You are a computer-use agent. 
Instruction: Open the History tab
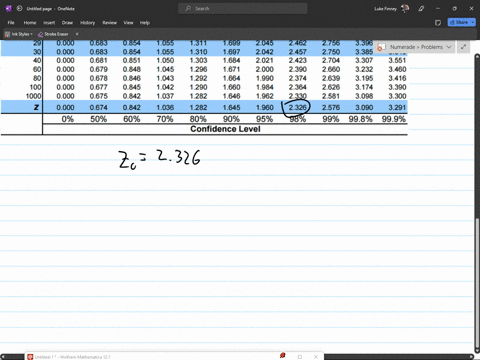point(87,23)
